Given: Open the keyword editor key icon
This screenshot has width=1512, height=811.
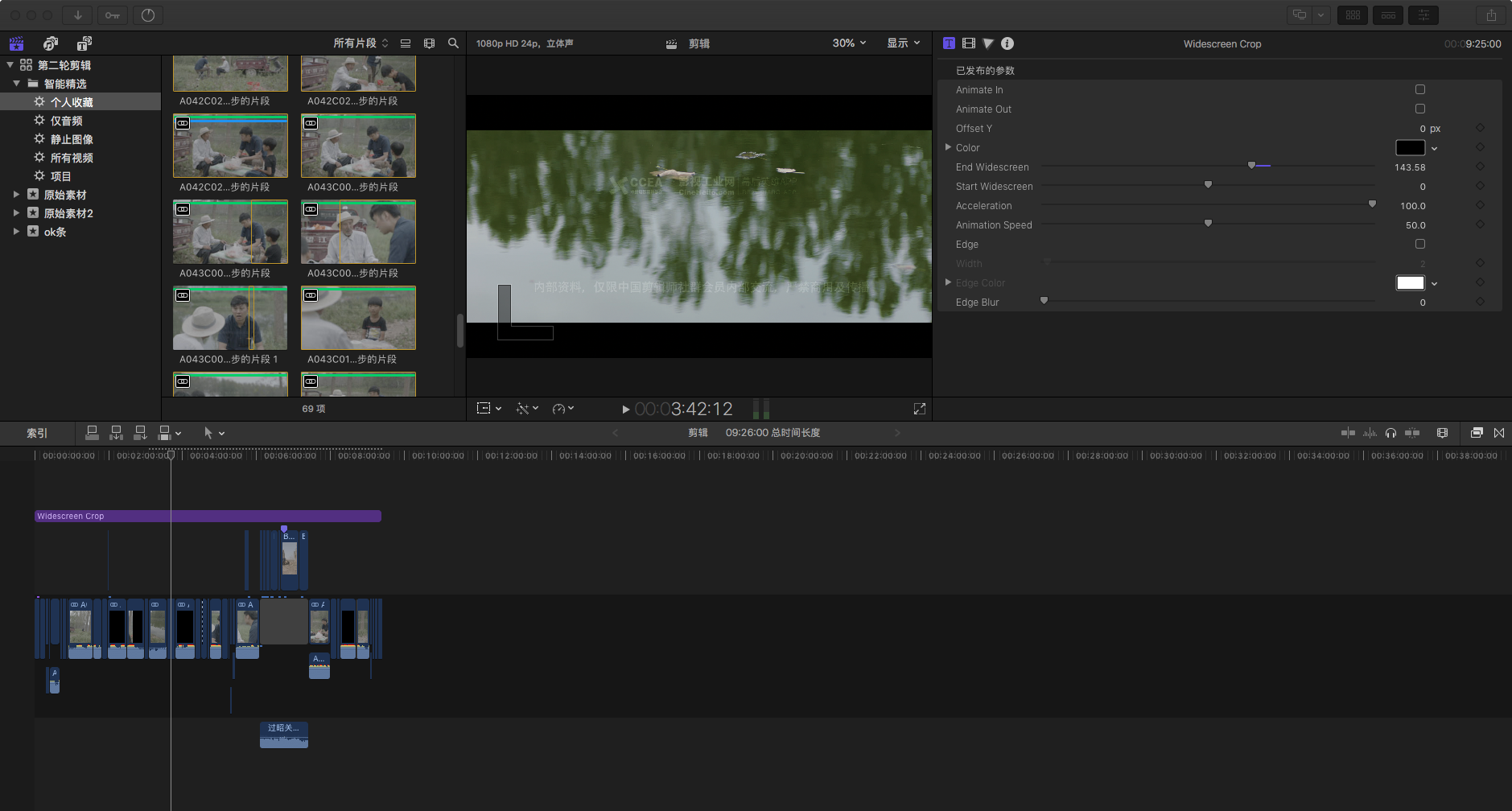Looking at the screenshot, I should pyautogui.click(x=113, y=15).
